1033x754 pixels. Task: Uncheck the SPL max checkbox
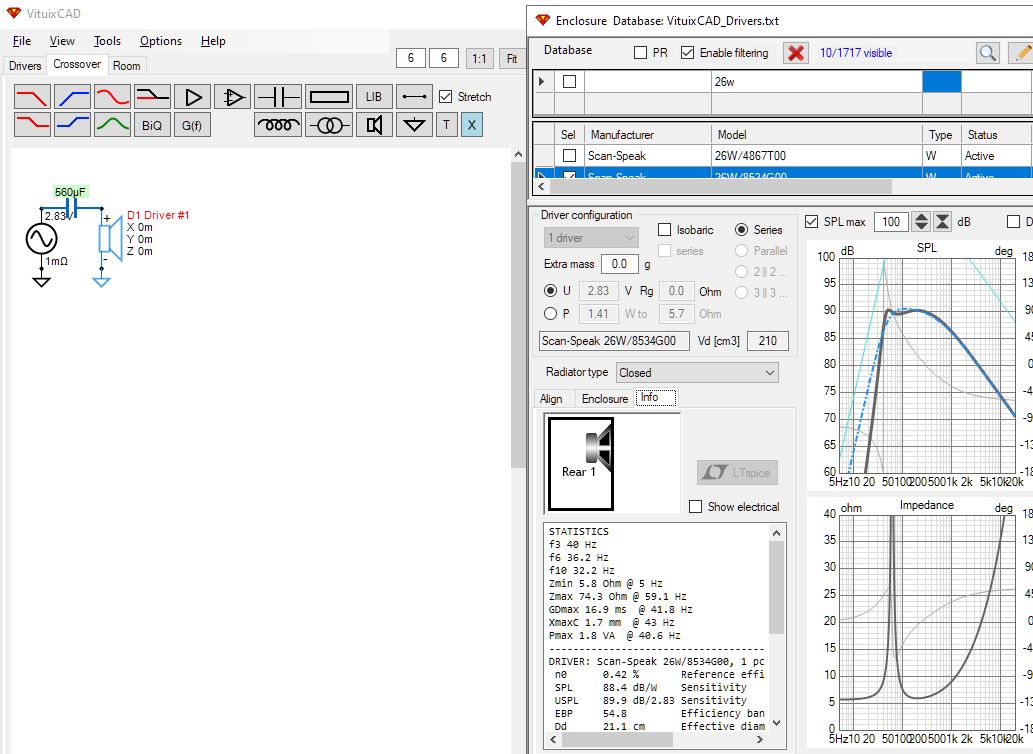point(812,222)
